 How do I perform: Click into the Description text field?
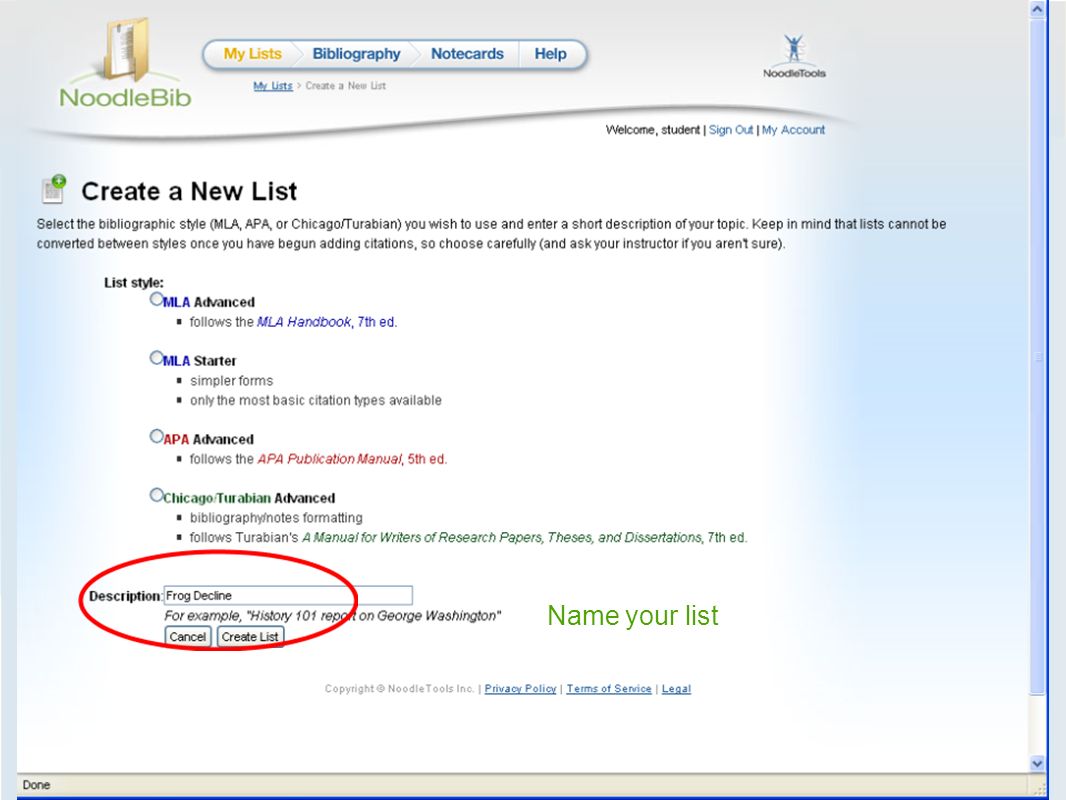[288, 595]
